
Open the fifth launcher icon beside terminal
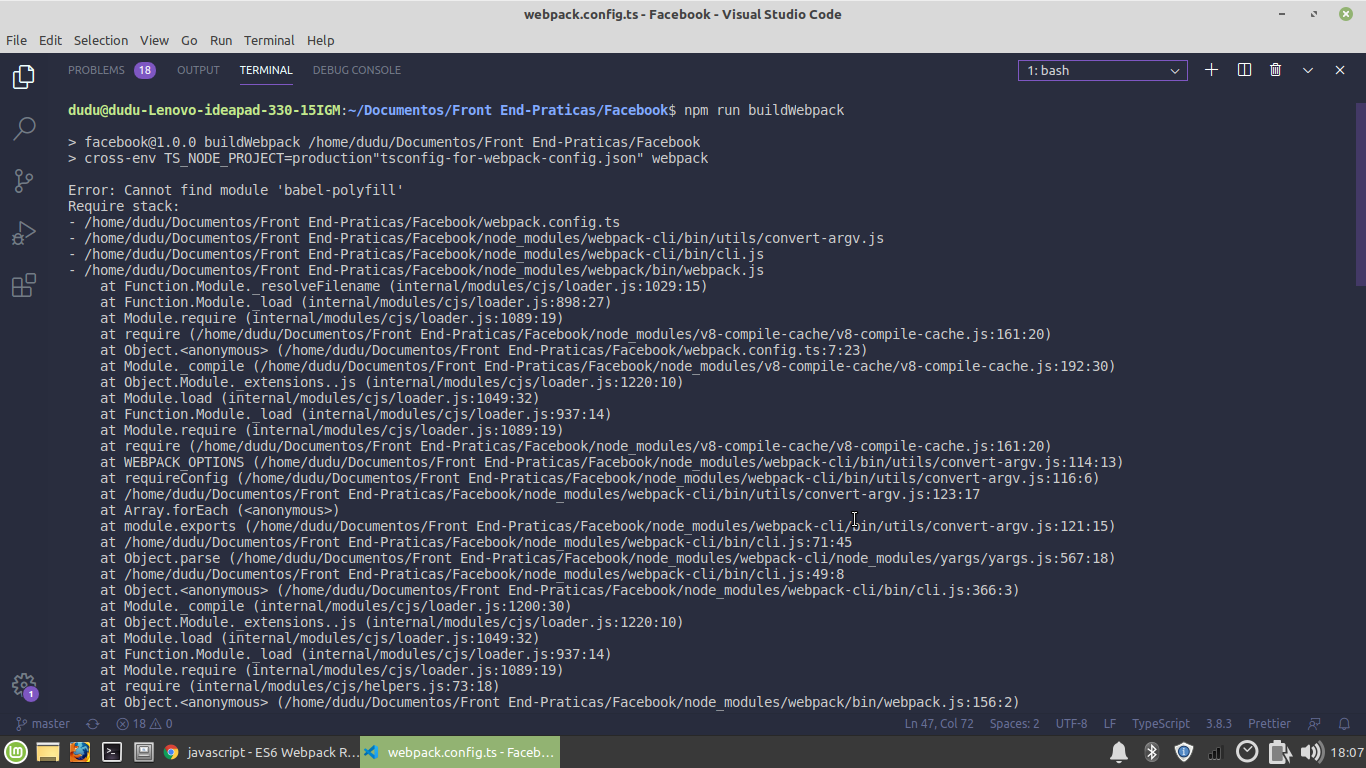143,752
